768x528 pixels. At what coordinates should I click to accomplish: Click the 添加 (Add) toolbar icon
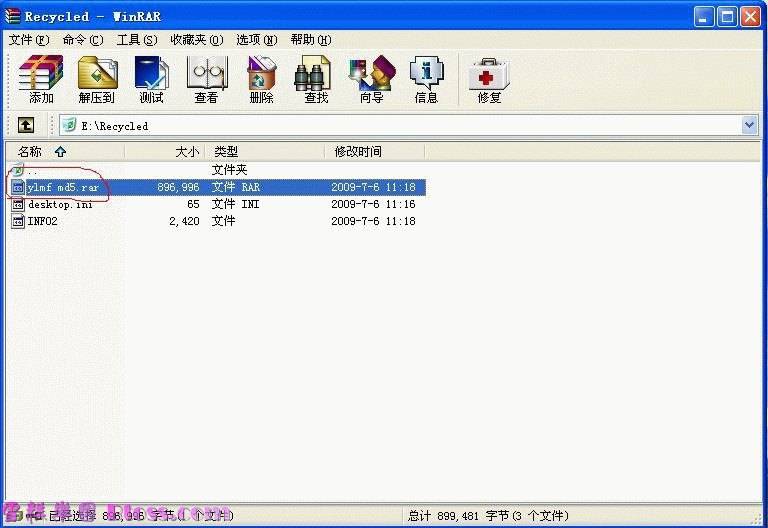41,79
